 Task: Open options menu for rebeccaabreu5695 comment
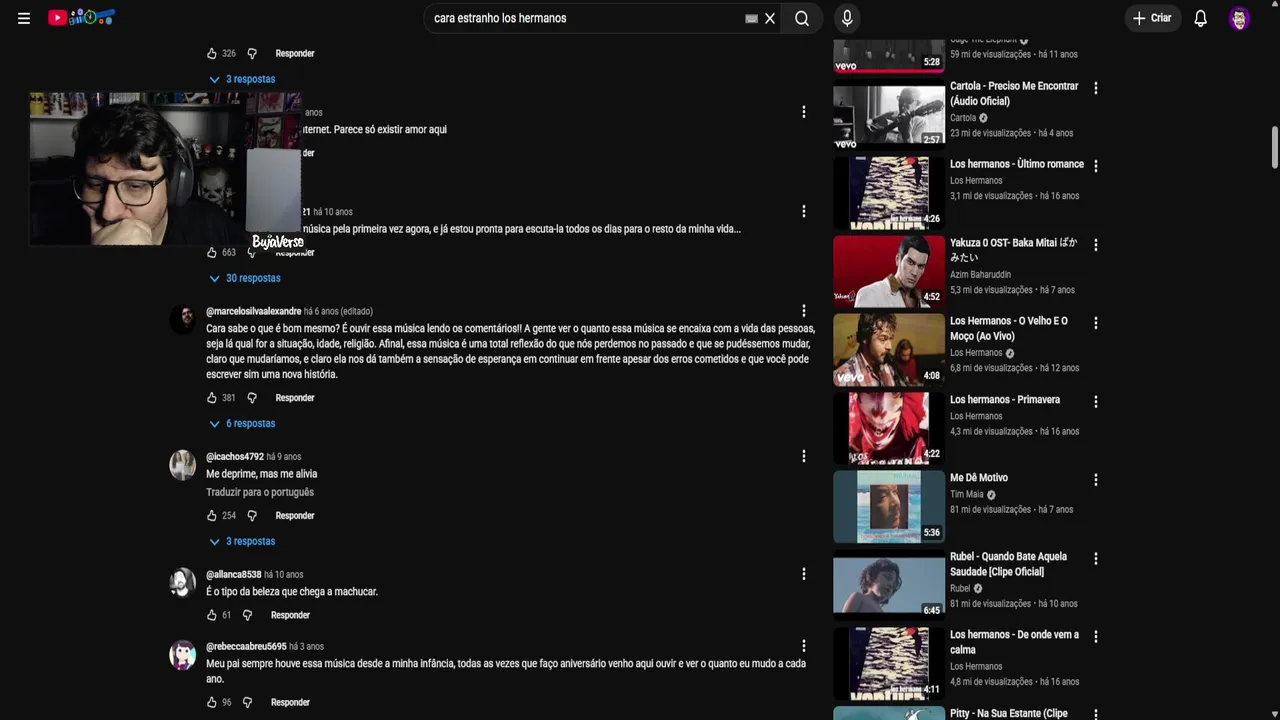803,646
